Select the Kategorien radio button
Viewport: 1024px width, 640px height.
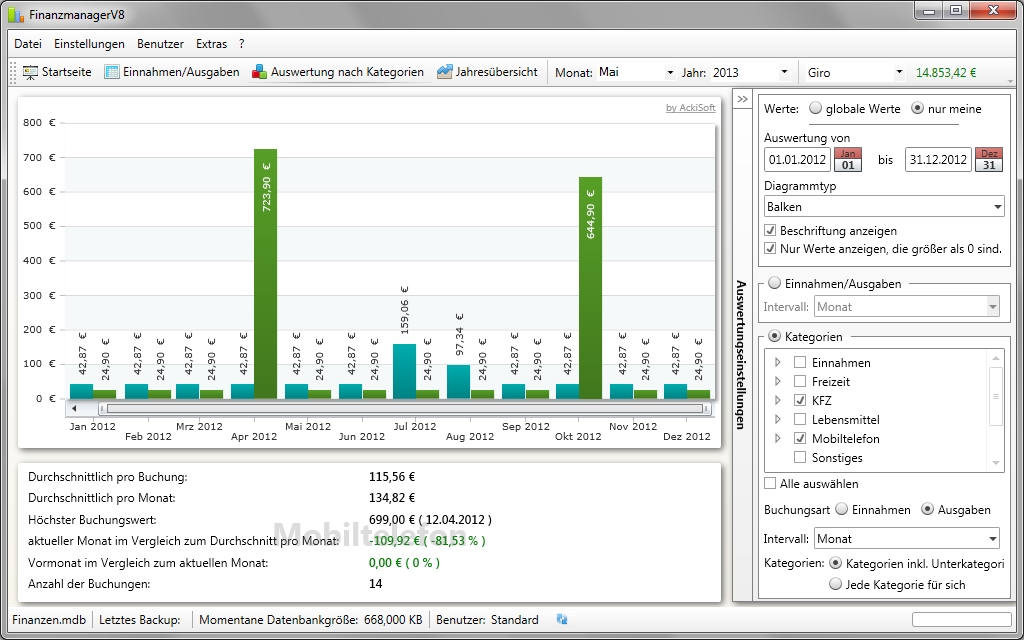pyautogui.click(x=775, y=336)
